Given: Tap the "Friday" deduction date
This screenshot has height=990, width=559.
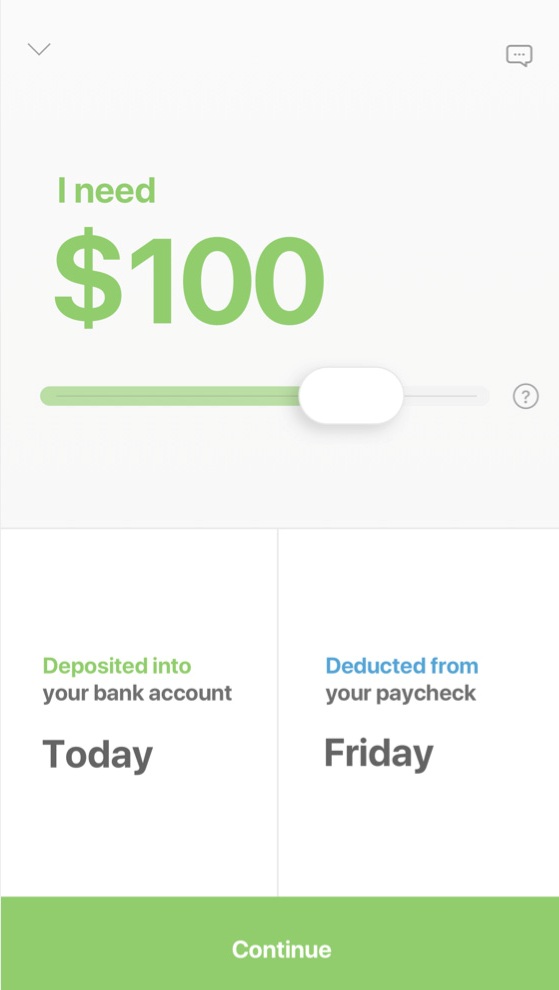Looking at the screenshot, I should click(379, 753).
